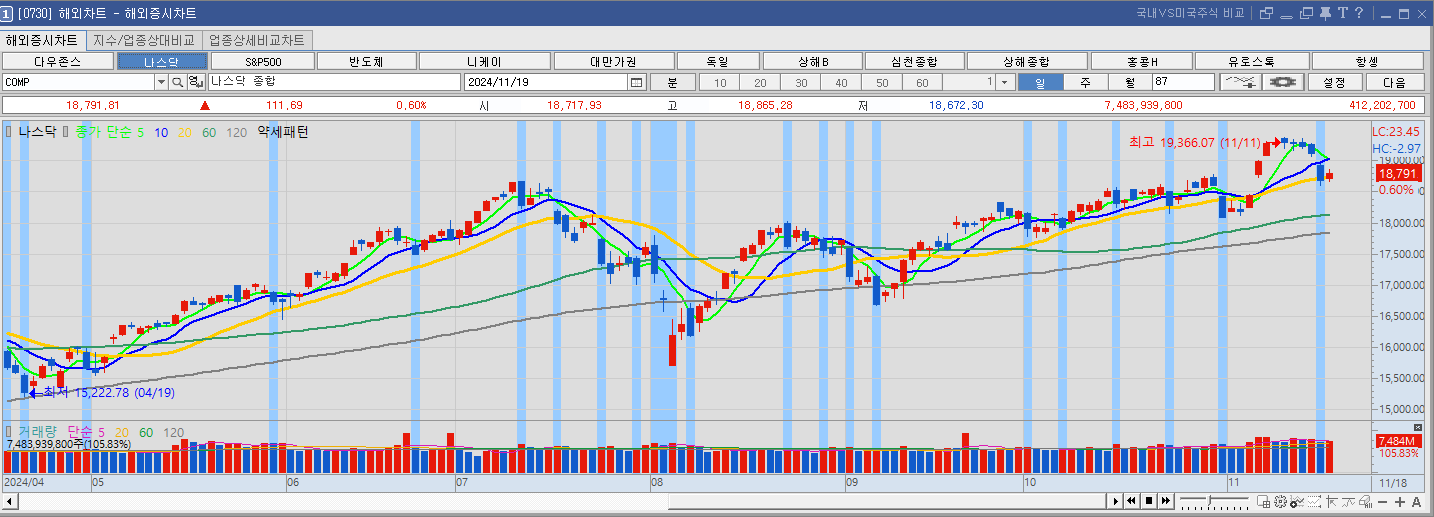Select the 40 minute interval button
Viewport: 1434px width, 517px height.
(x=841, y=82)
